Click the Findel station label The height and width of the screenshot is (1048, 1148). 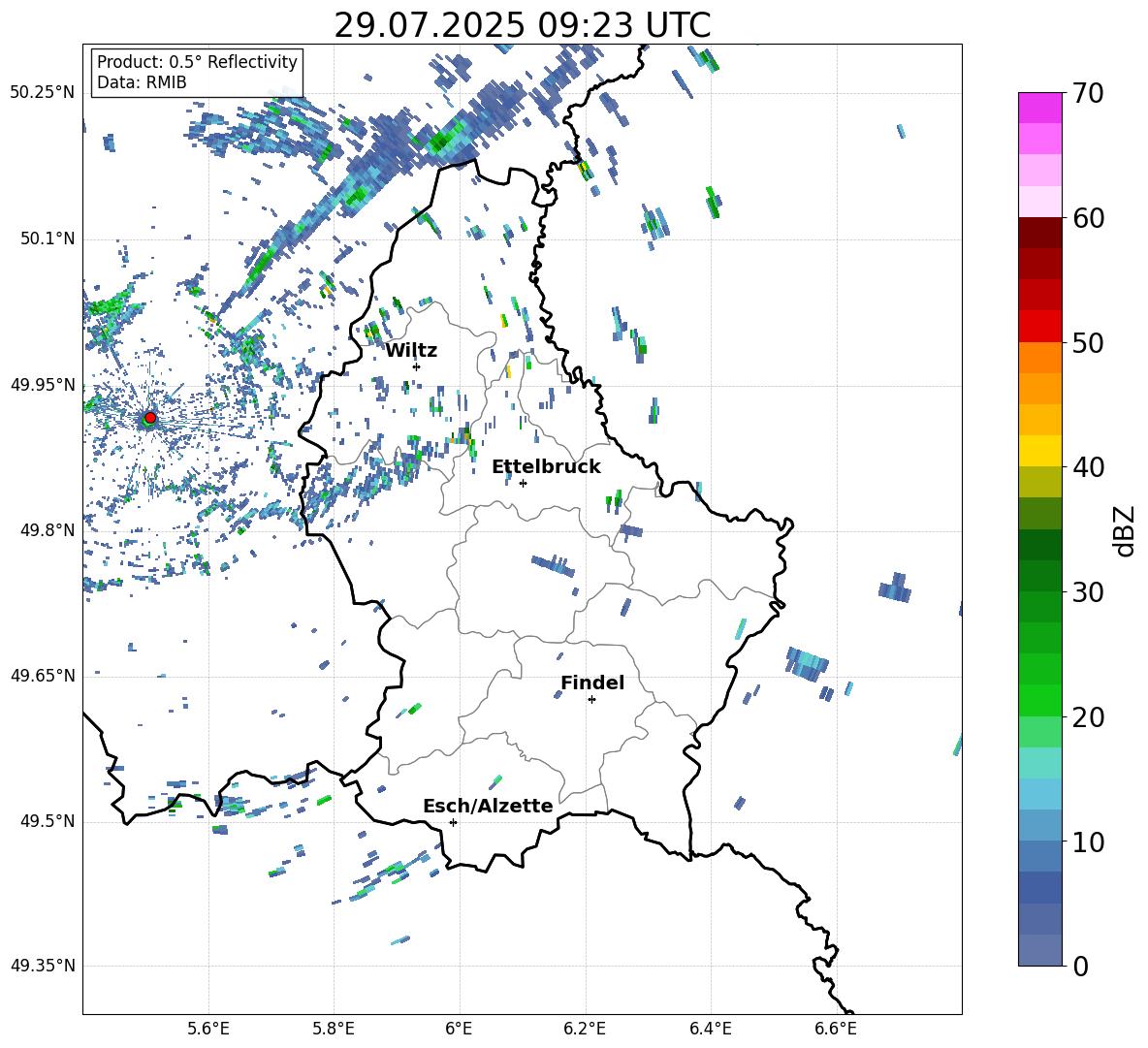(592, 683)
